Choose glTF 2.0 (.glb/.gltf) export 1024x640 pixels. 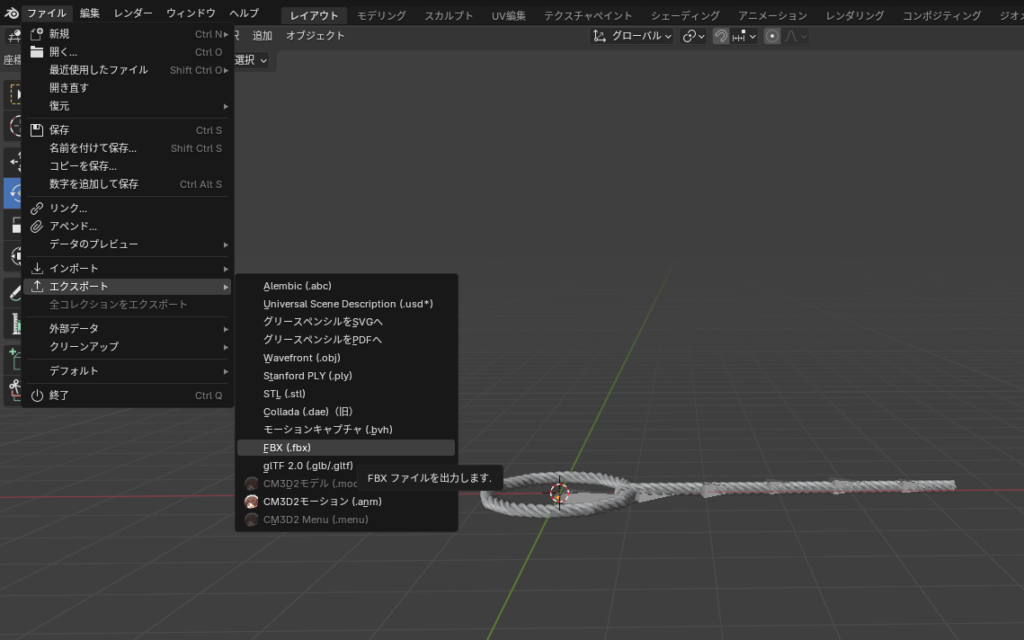(x=308, y=466)
